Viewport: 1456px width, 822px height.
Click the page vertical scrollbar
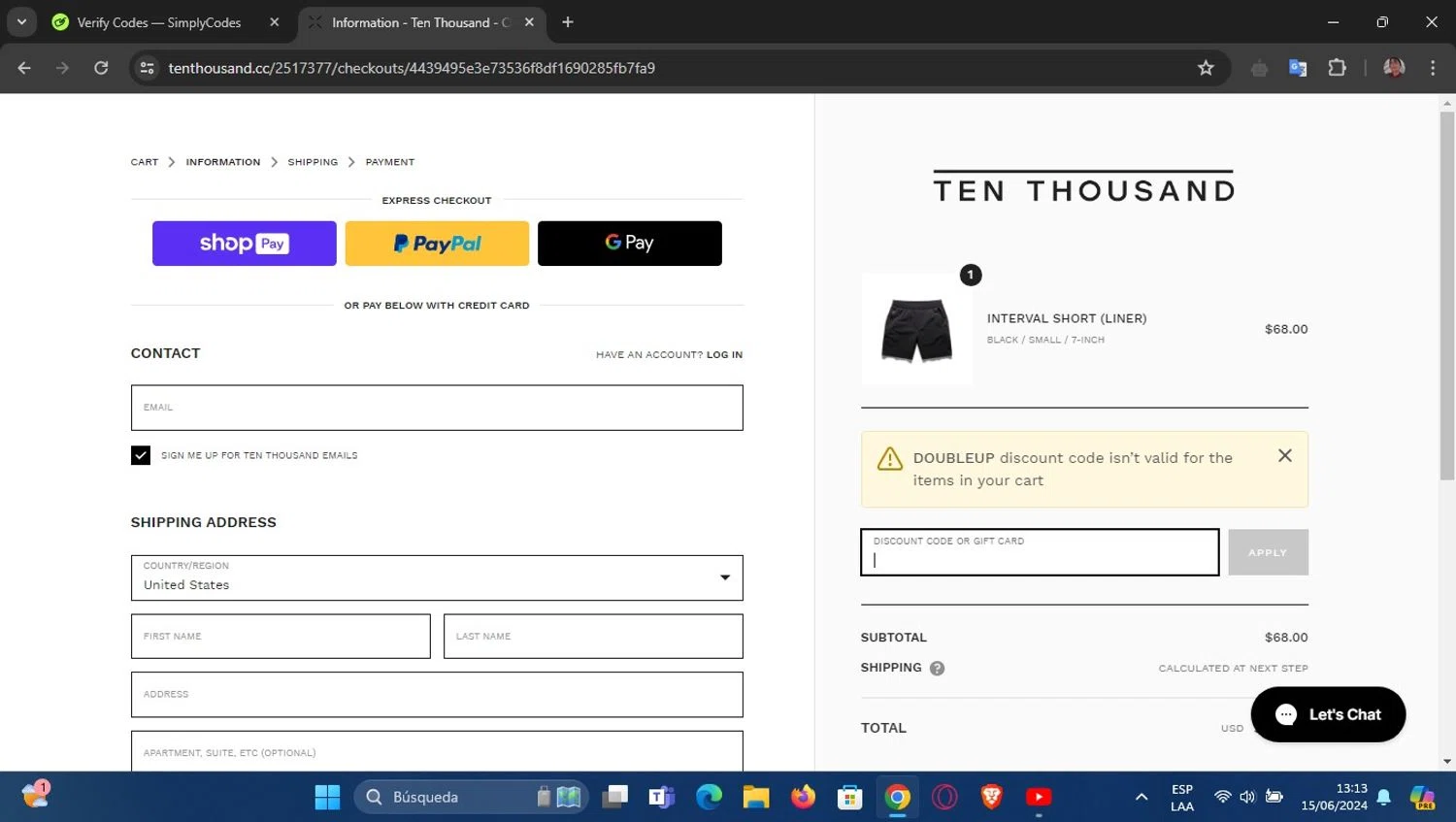coord(1447,296)
